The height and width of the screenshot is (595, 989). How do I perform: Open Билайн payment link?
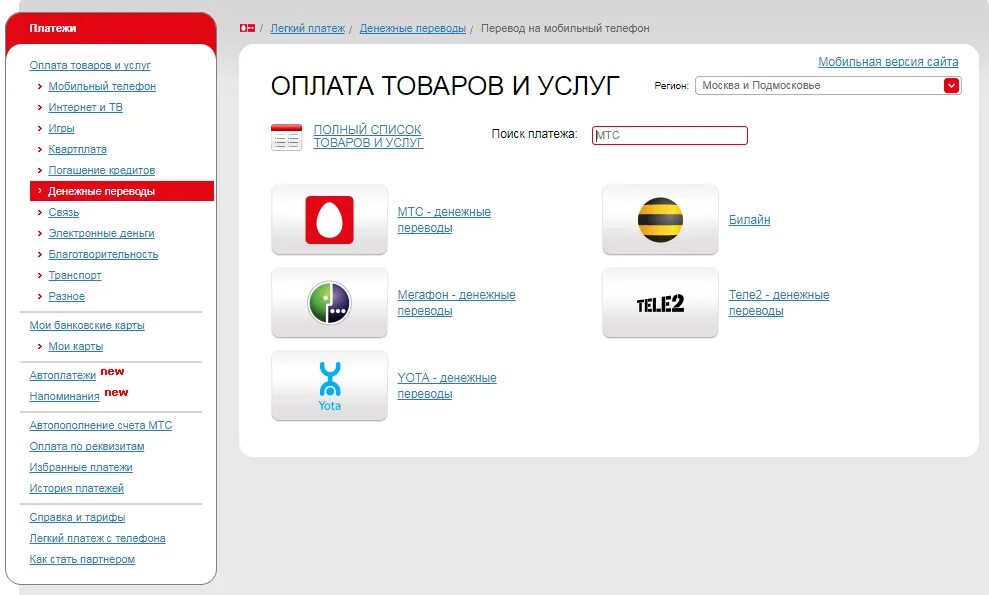point(749,220)
